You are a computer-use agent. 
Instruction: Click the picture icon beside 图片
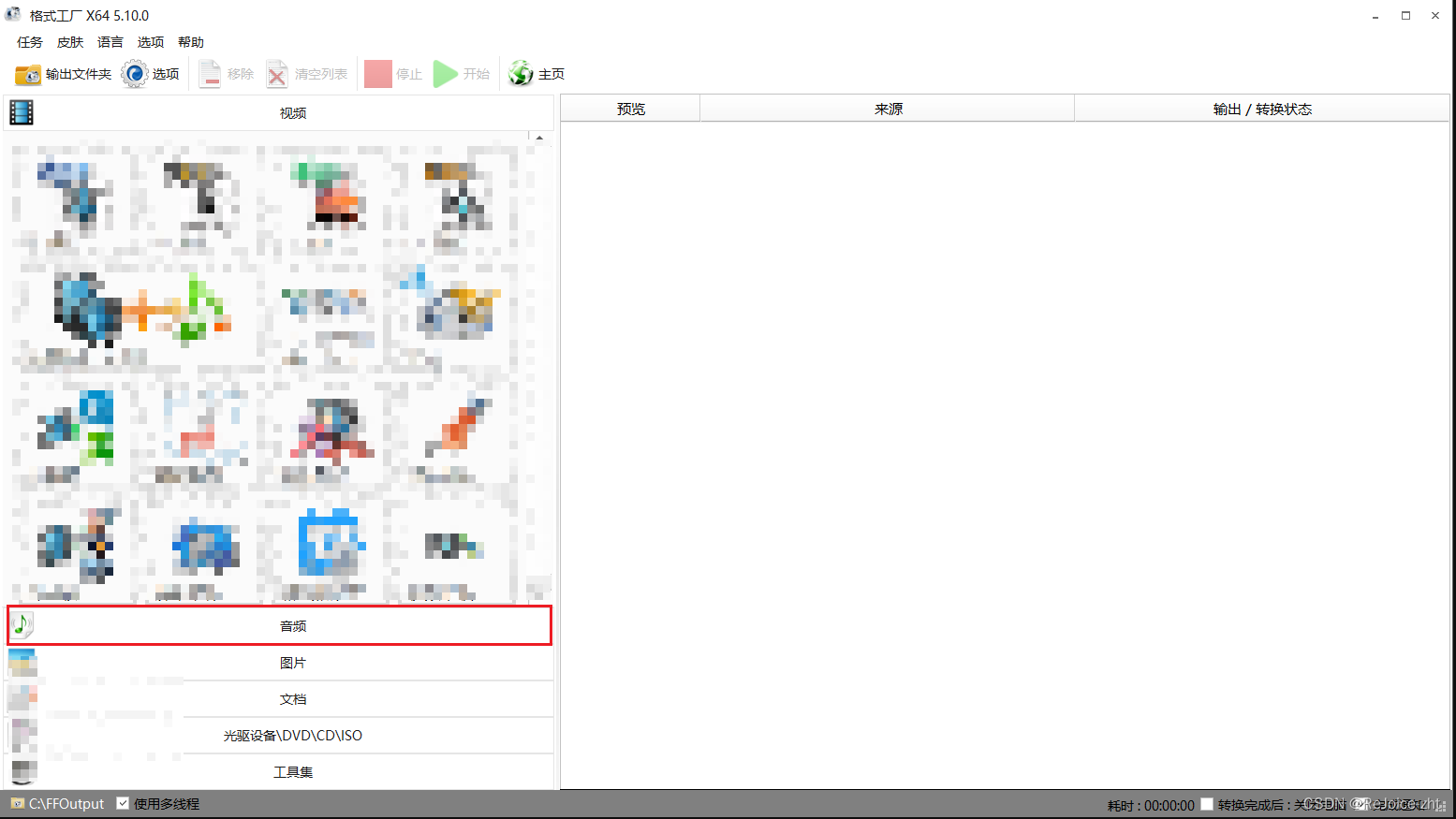[22, 662]
